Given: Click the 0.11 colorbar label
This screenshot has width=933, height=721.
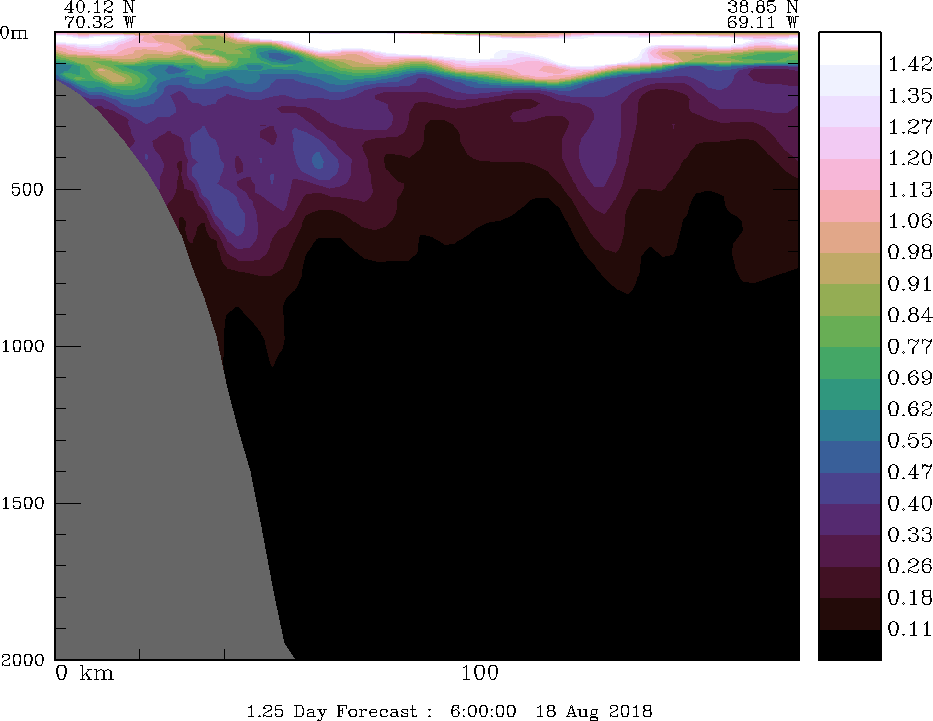Looking at the screenshot, I should (x=910, y=629).
